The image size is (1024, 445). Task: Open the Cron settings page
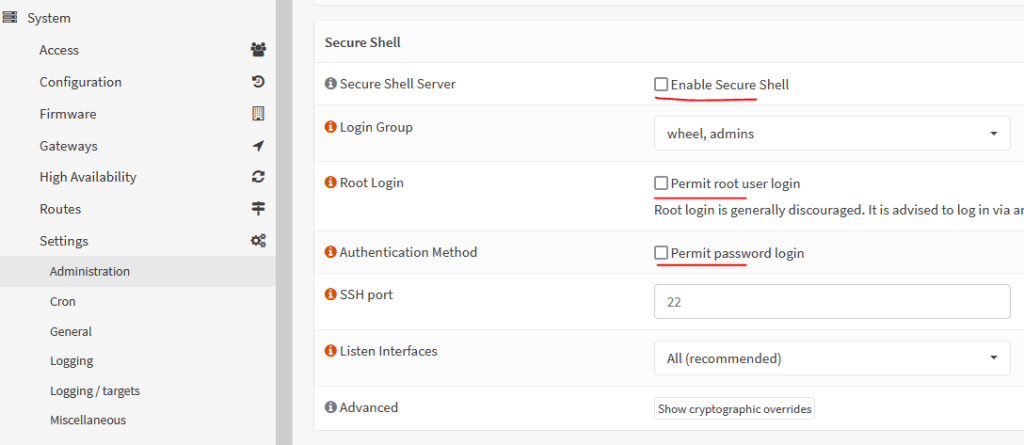pyautogui.click(x=63, y=301)
